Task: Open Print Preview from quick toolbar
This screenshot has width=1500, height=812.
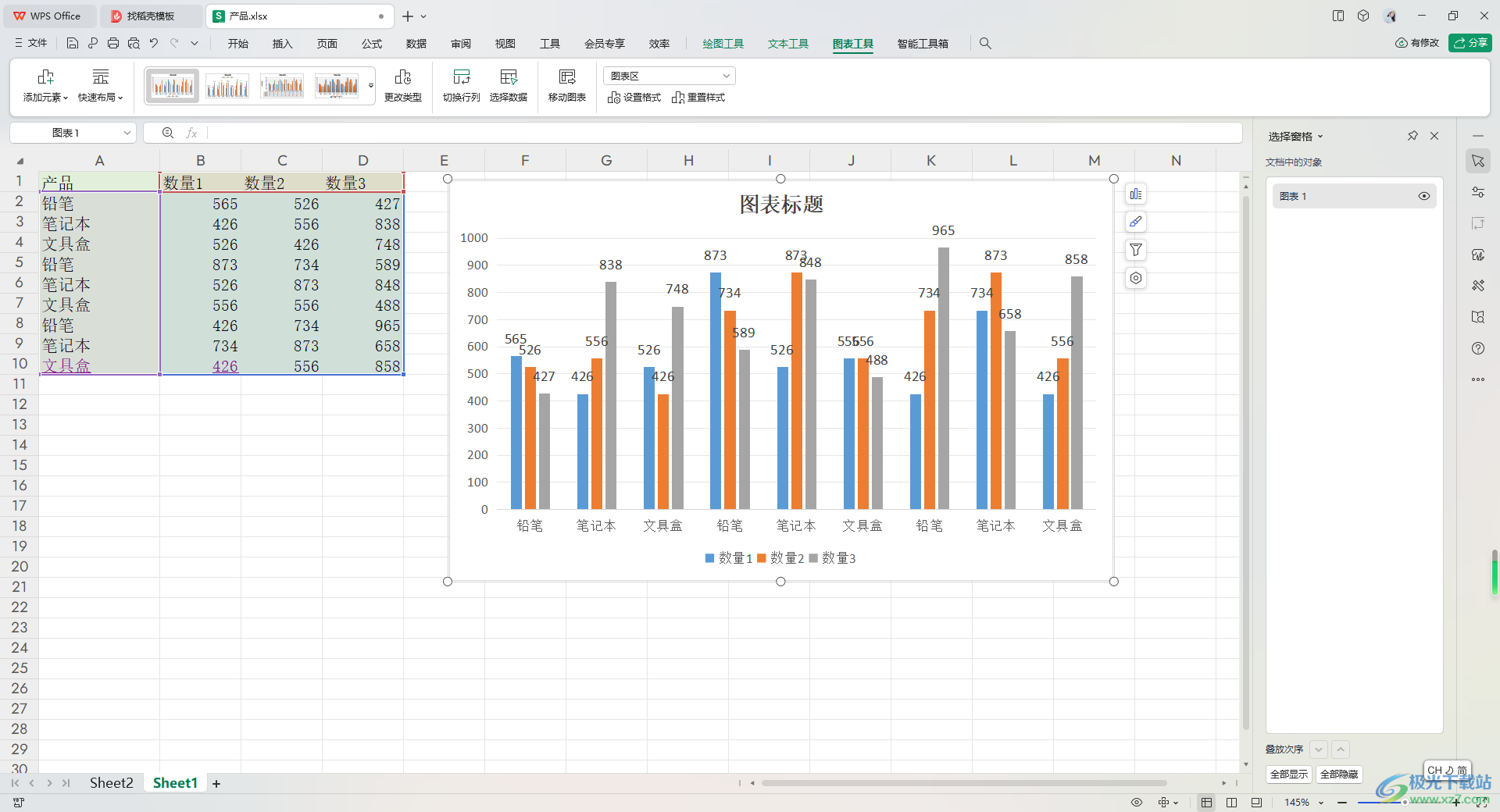Action: click(134, 44)
